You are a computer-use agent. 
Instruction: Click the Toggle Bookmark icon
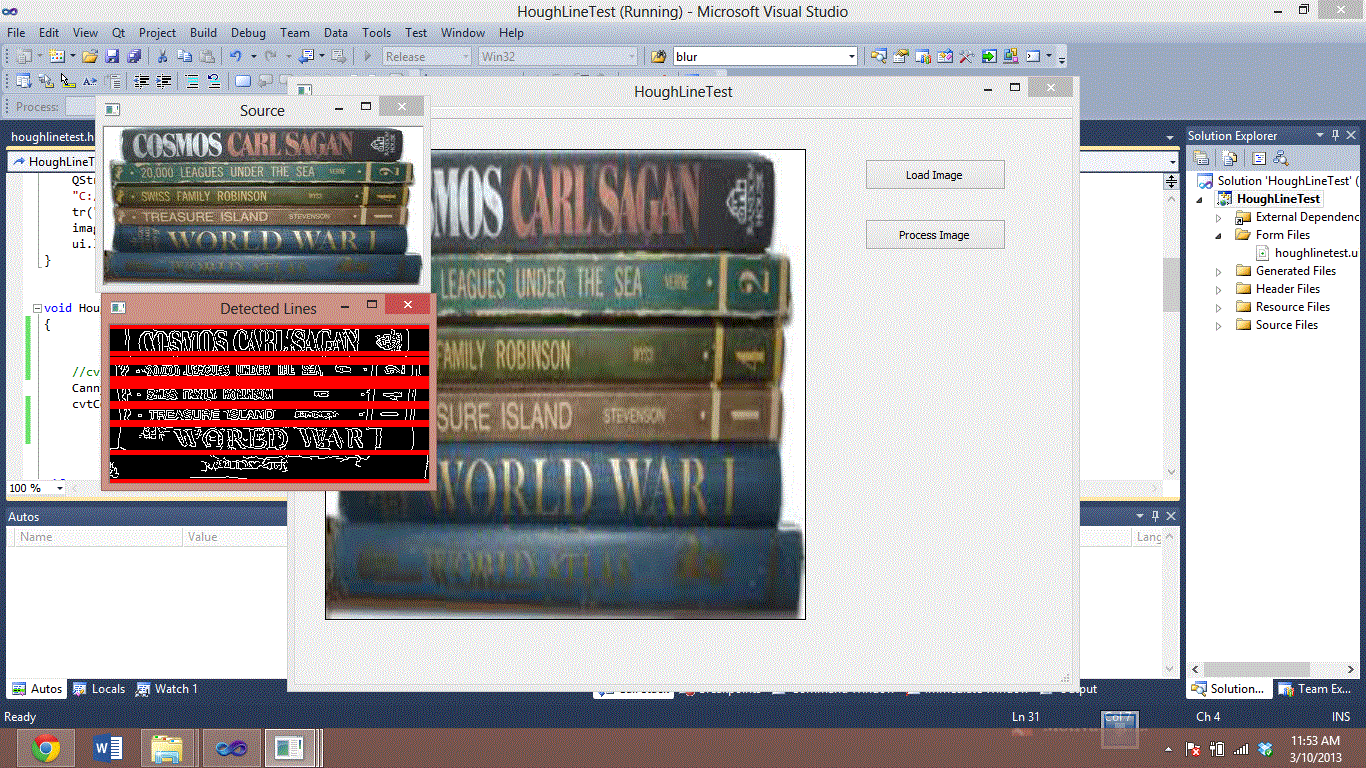point(243,81)
